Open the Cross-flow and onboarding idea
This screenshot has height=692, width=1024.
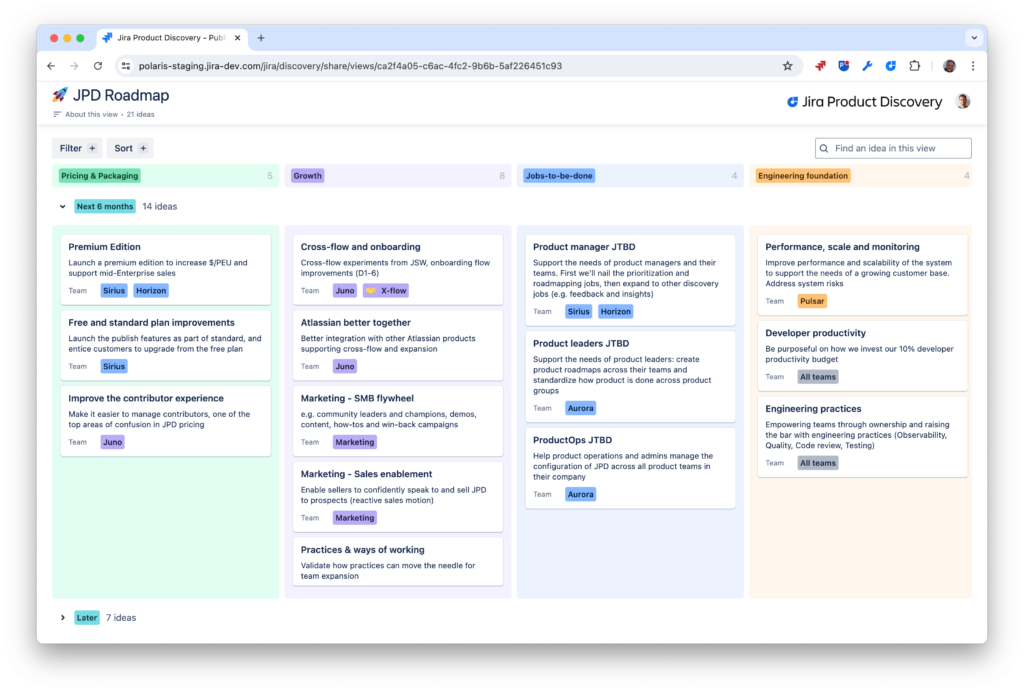tap(398, 270)
